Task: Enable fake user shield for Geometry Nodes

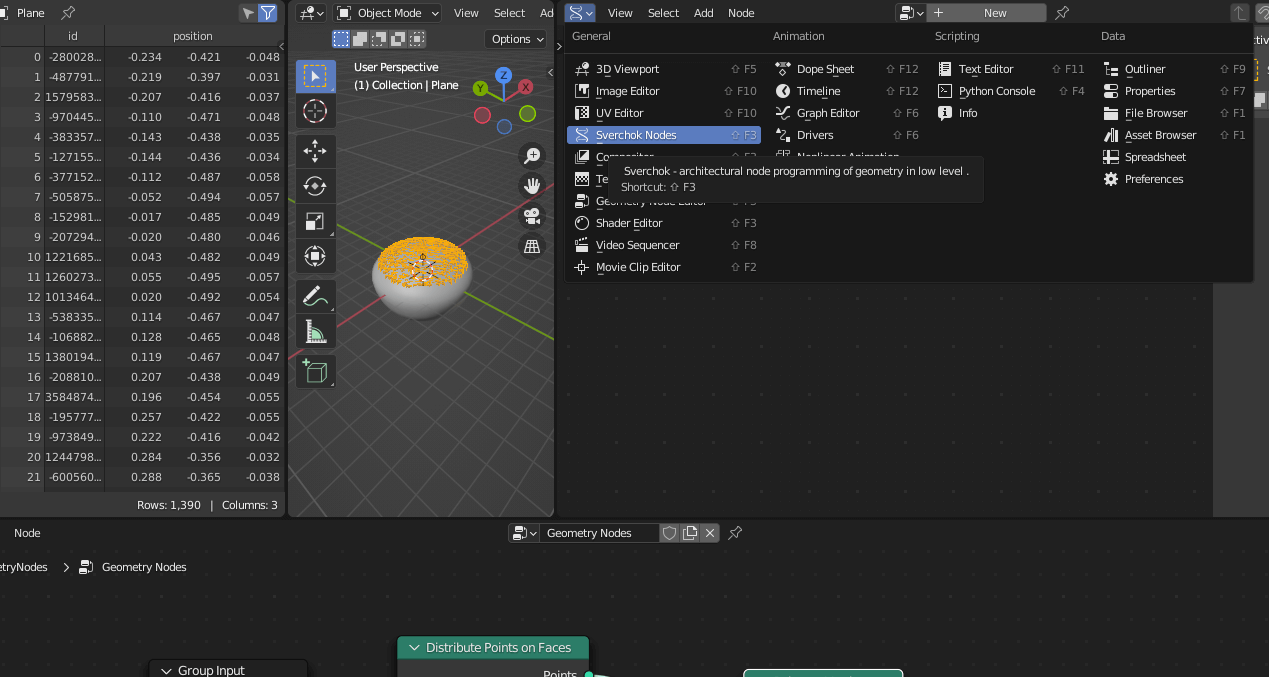Action: coord(670,533)
